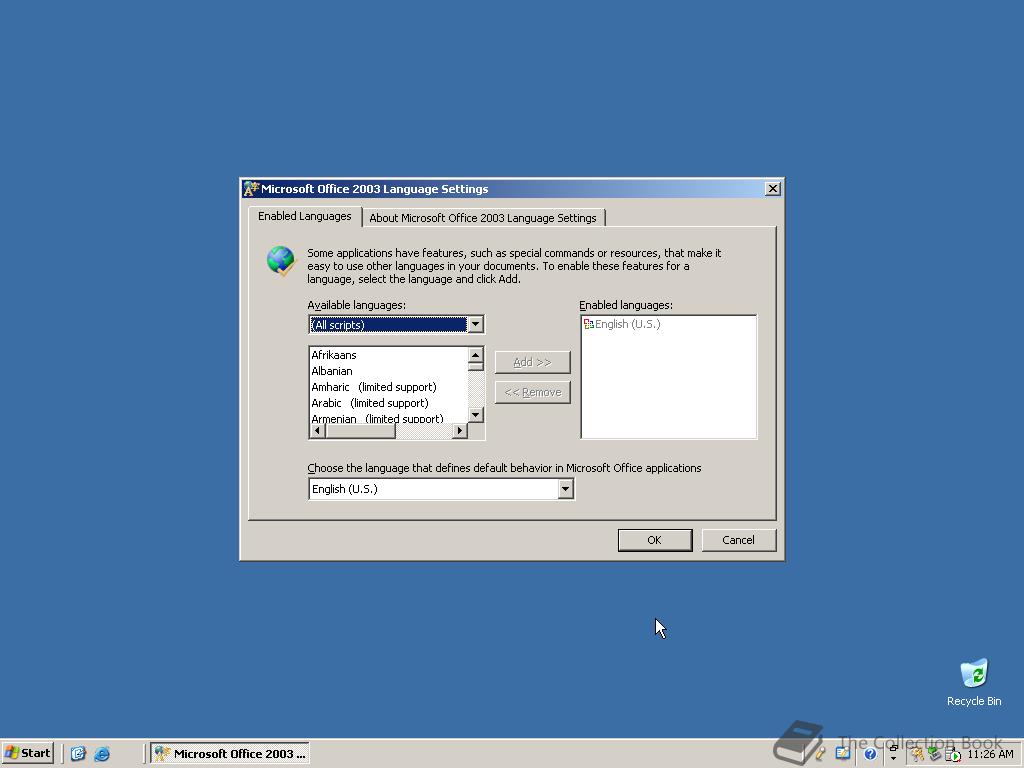Click the Language Settings title bar icon
The height and width of the screenshot is (768, 1024).
(251, 189)
